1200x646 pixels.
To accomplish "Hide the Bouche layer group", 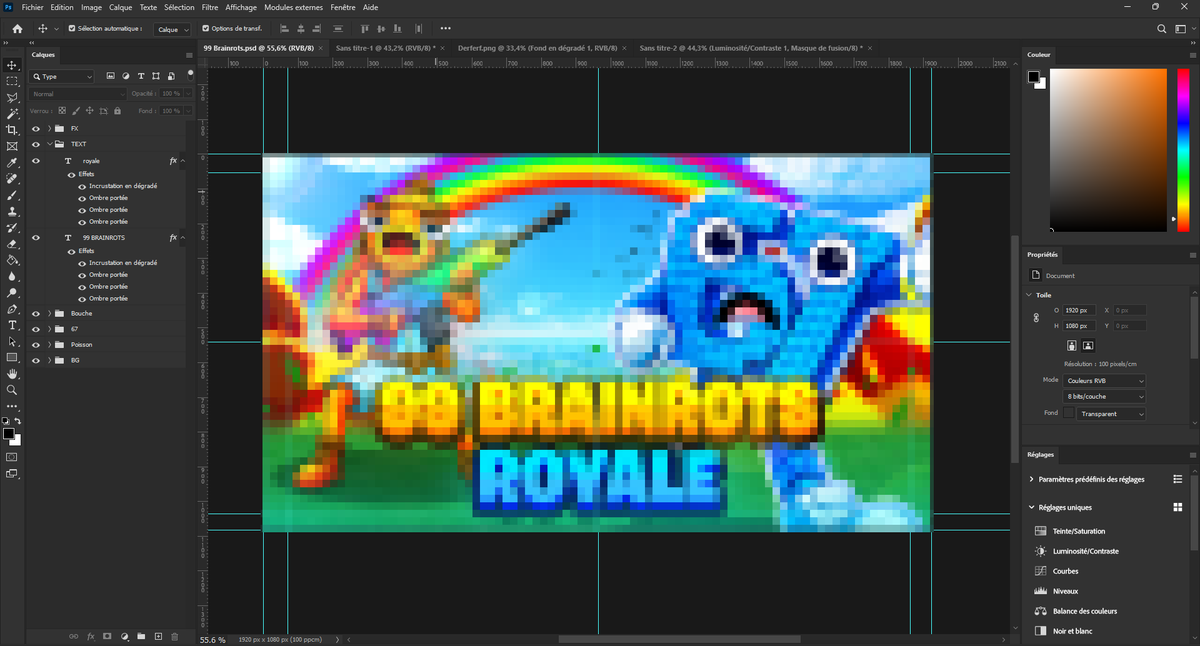I will (36, 313).
